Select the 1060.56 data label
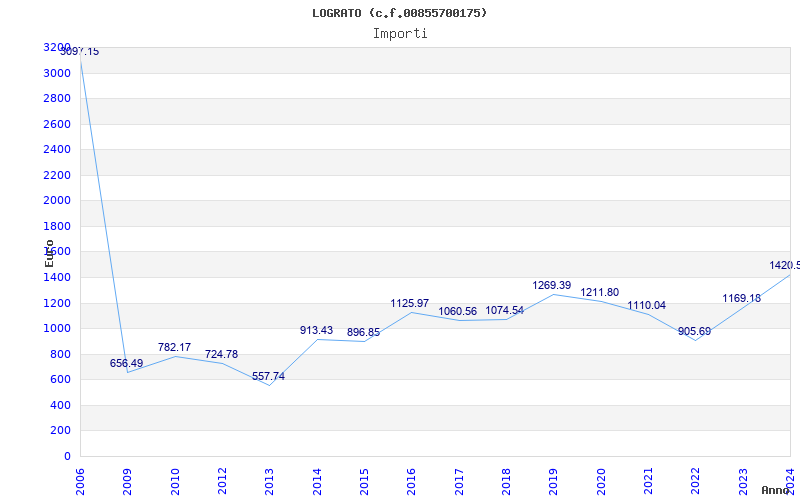This screenshot has height=500, width=800. coord(458,311)
